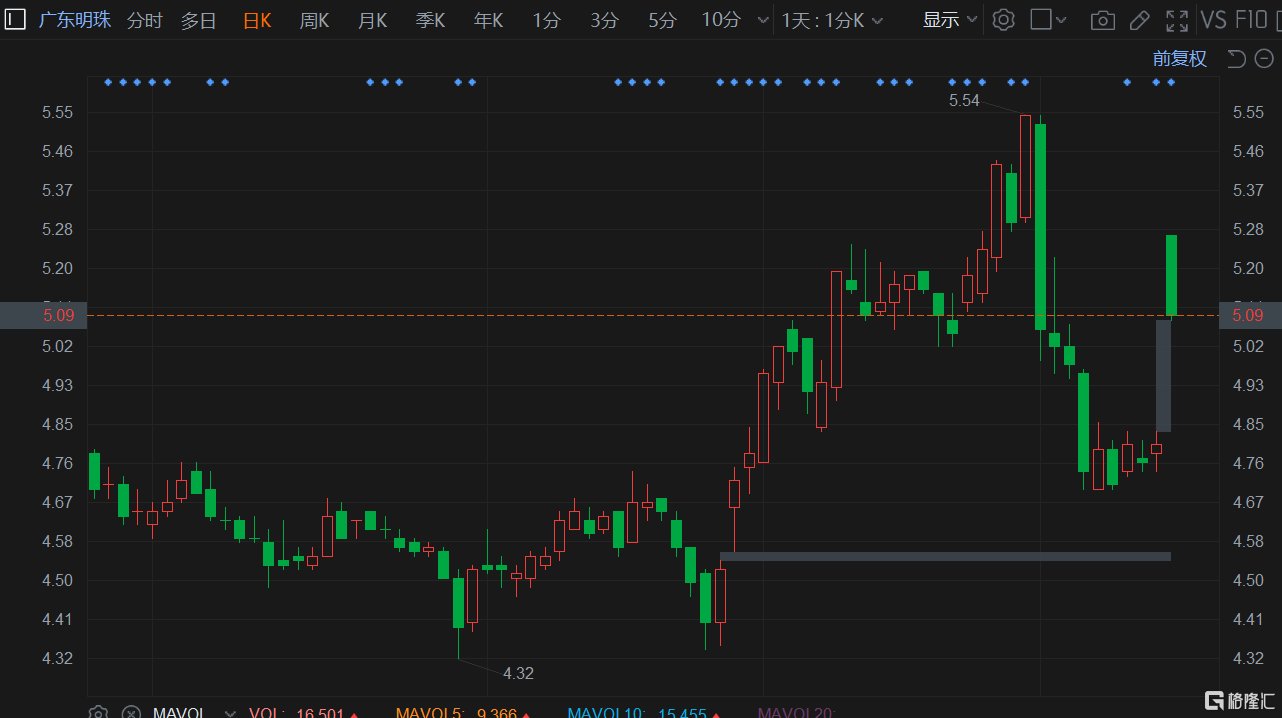Click the layout square icon

pyautogui.click(x=1041, y=20)
